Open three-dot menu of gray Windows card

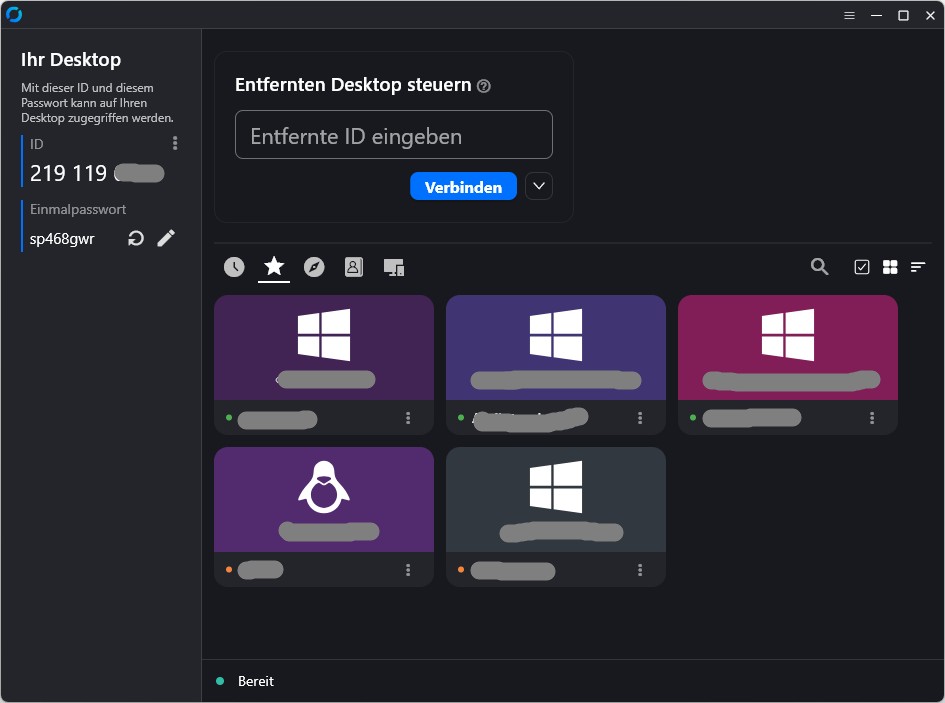pos(640,570)
